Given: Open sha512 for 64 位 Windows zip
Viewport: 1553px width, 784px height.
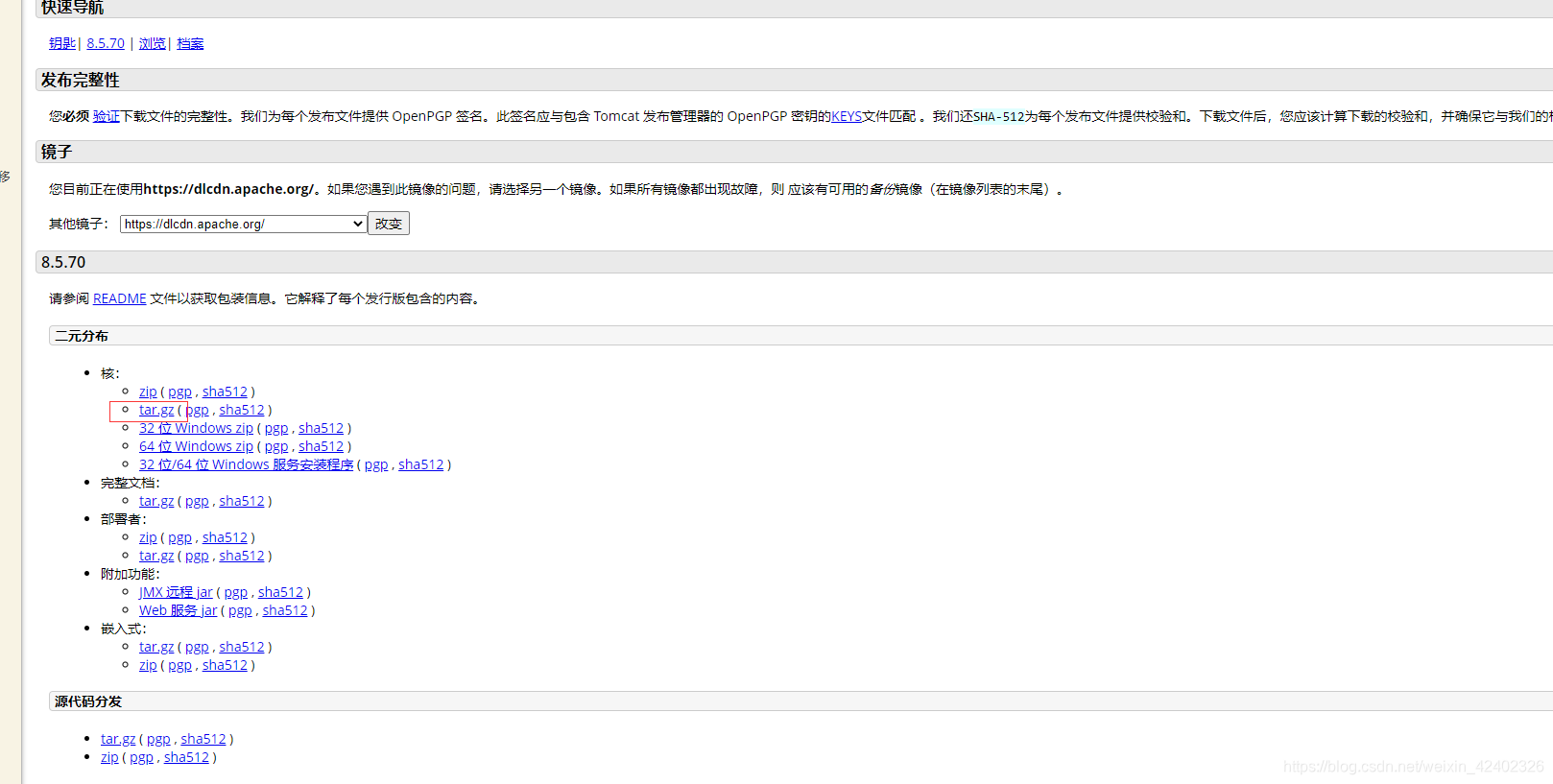Looking at the screenshot, I should [x=321, y=446].
